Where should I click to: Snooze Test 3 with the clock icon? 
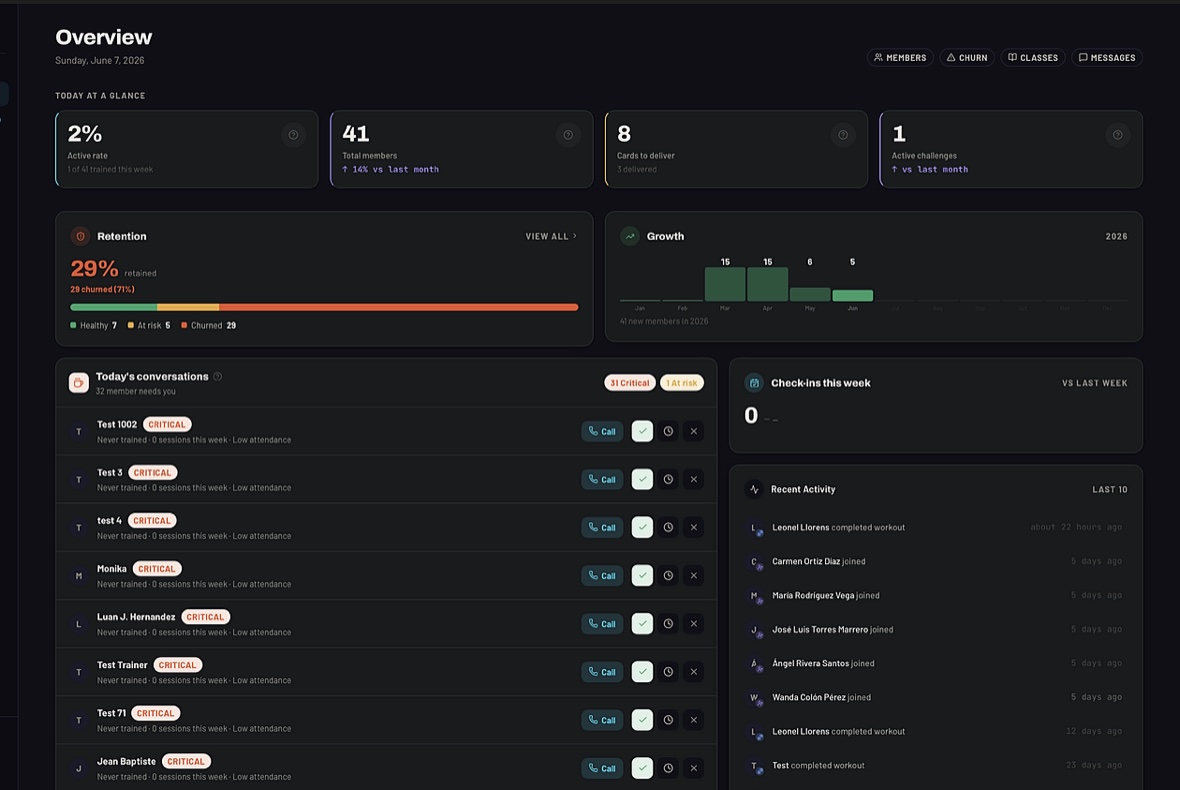point(668,479)
